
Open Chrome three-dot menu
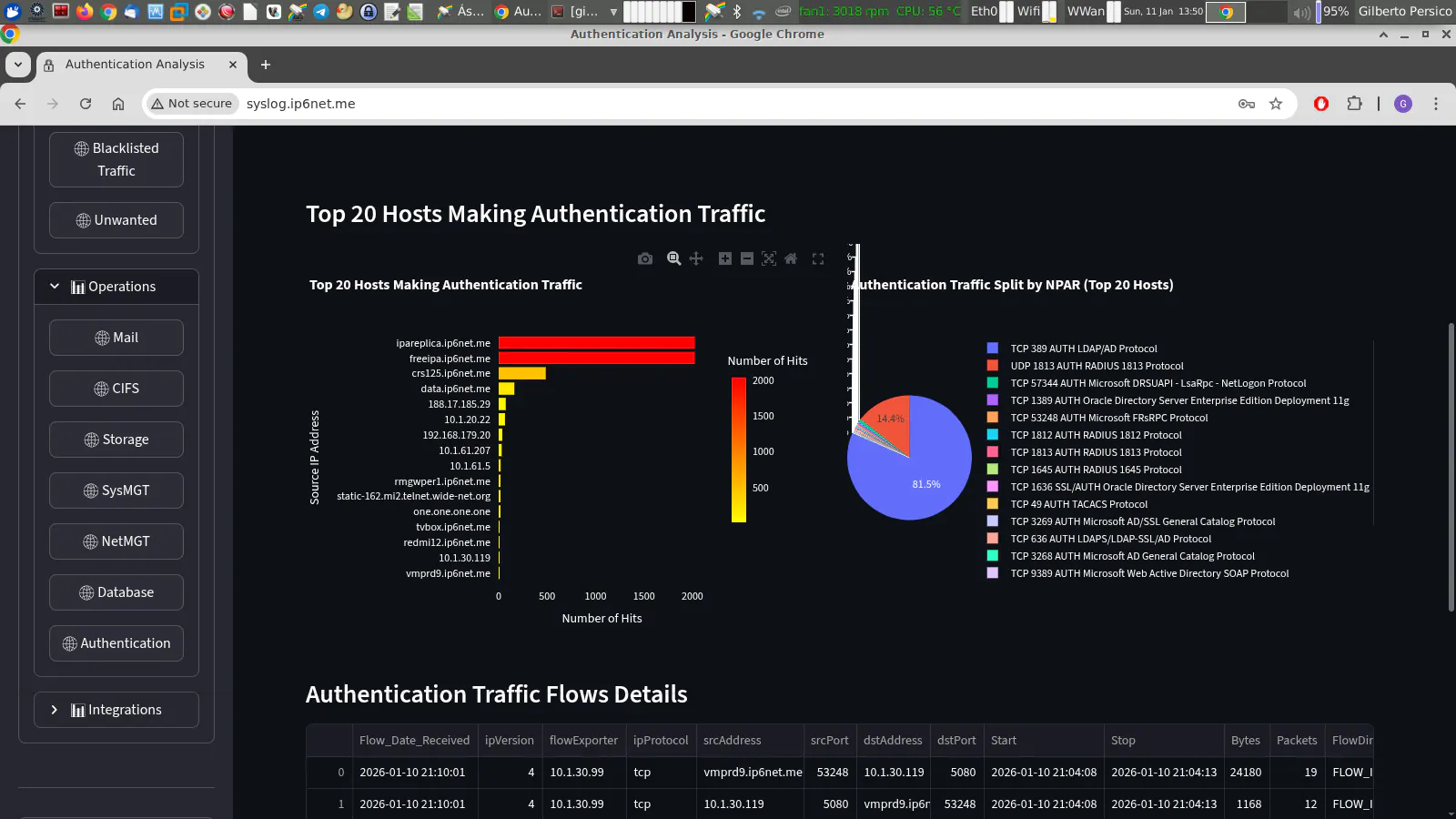pos(1436,104)
